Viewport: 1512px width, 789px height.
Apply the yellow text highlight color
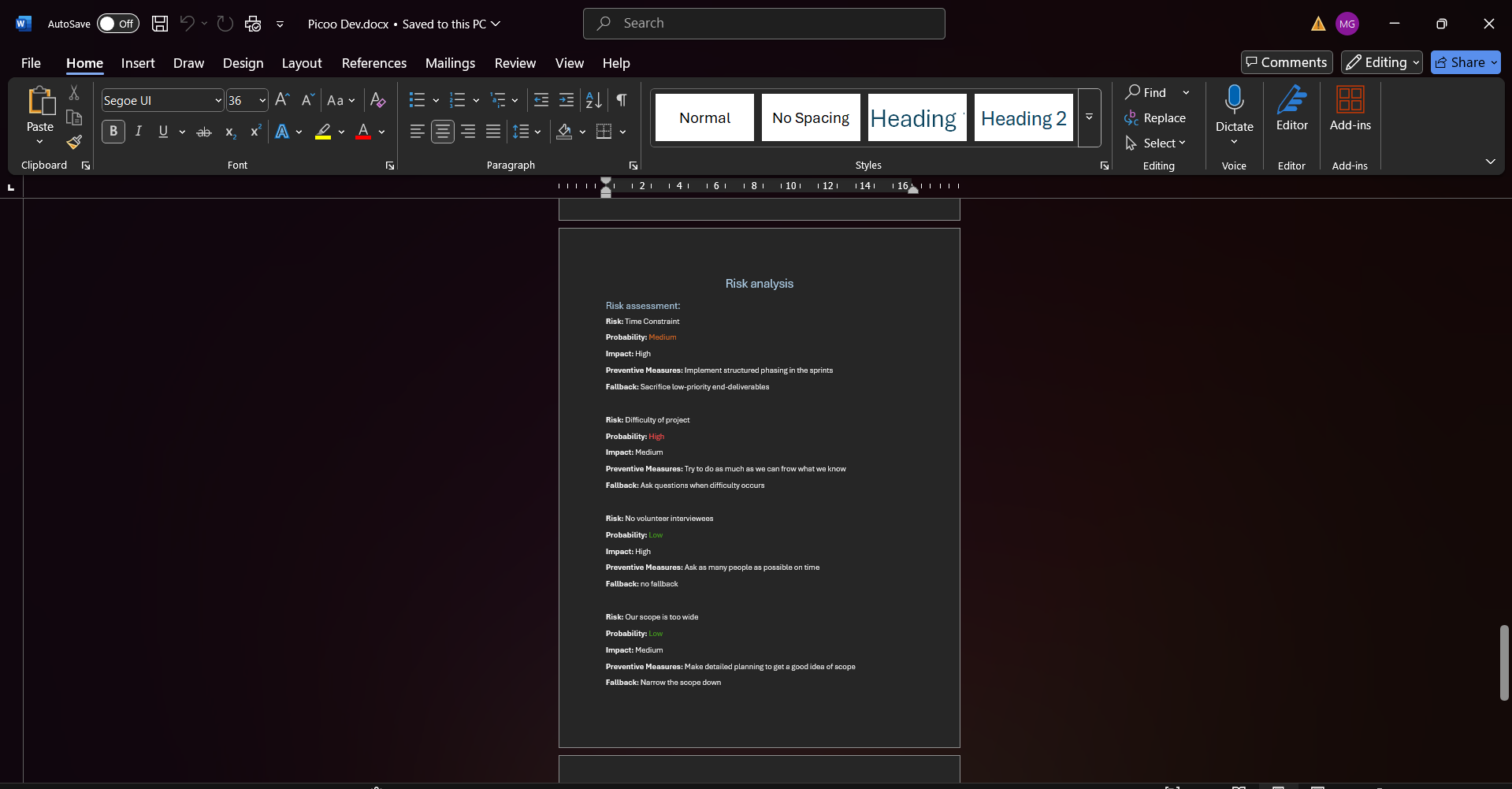(323, 132)
